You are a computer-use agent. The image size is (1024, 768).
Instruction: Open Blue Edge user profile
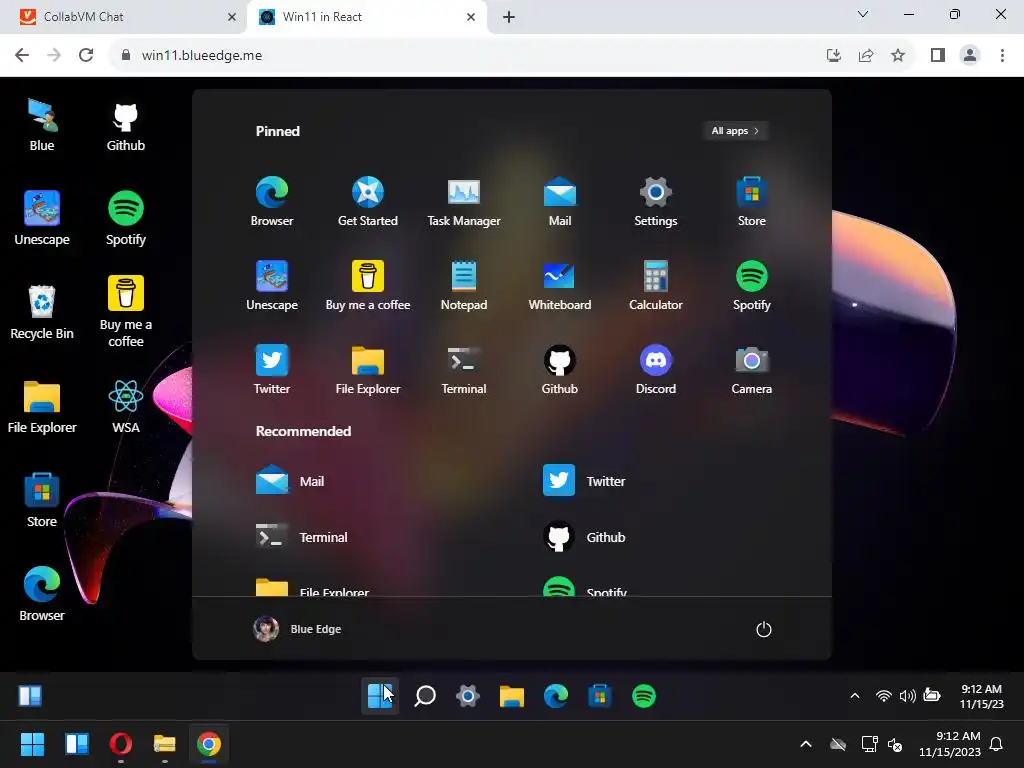pos(297,629)
